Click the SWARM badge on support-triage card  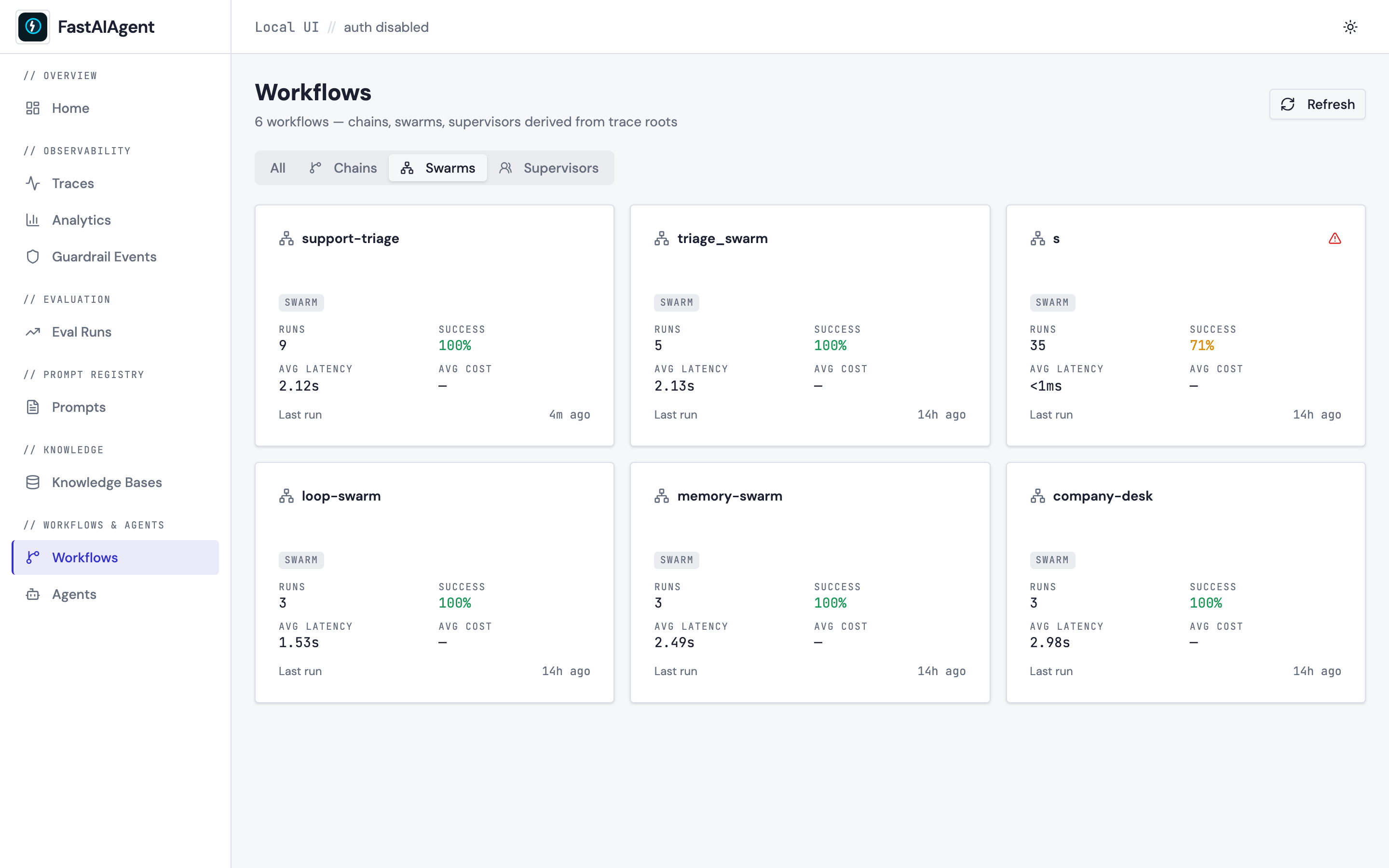coord(301,302)
